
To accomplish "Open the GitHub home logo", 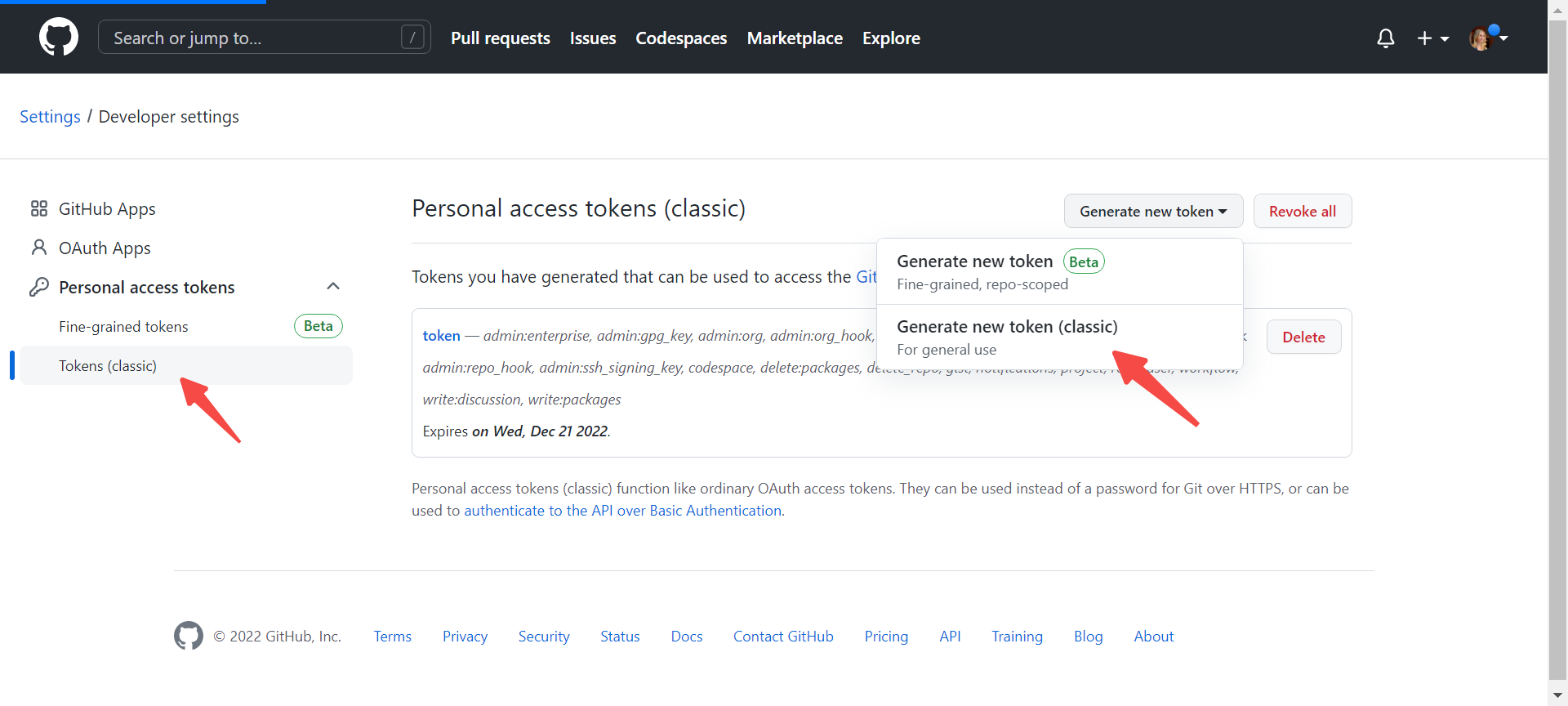I will coord(59,38).
